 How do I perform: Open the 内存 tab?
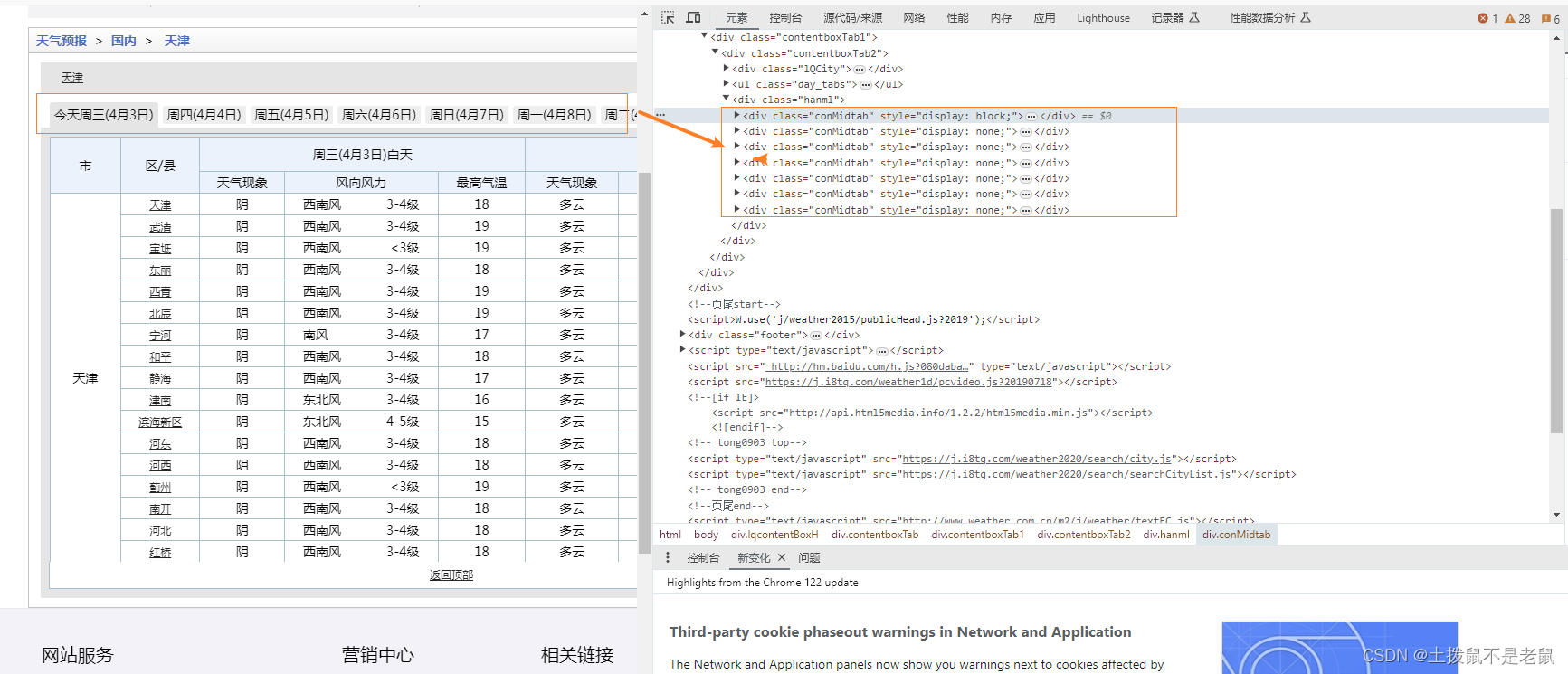(1001, 18)
